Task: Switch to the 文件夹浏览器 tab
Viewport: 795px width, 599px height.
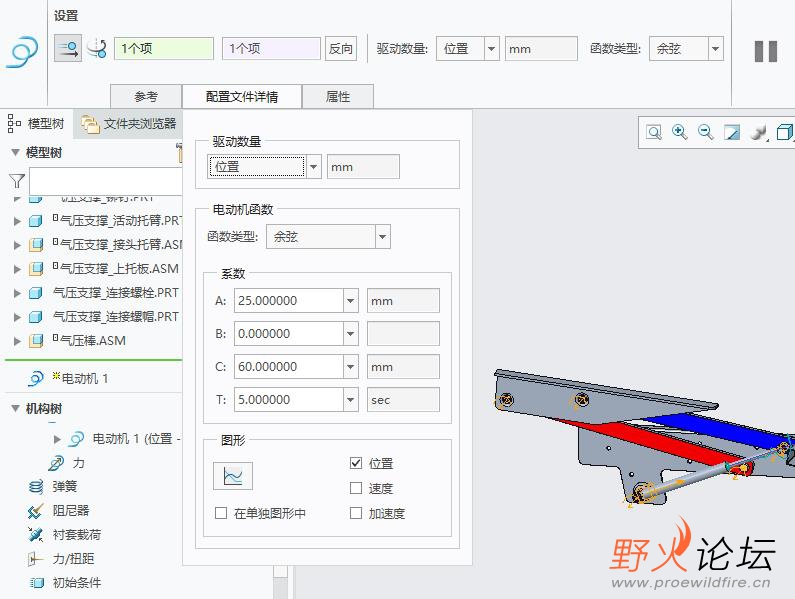Action: click(x=129, y=123)
